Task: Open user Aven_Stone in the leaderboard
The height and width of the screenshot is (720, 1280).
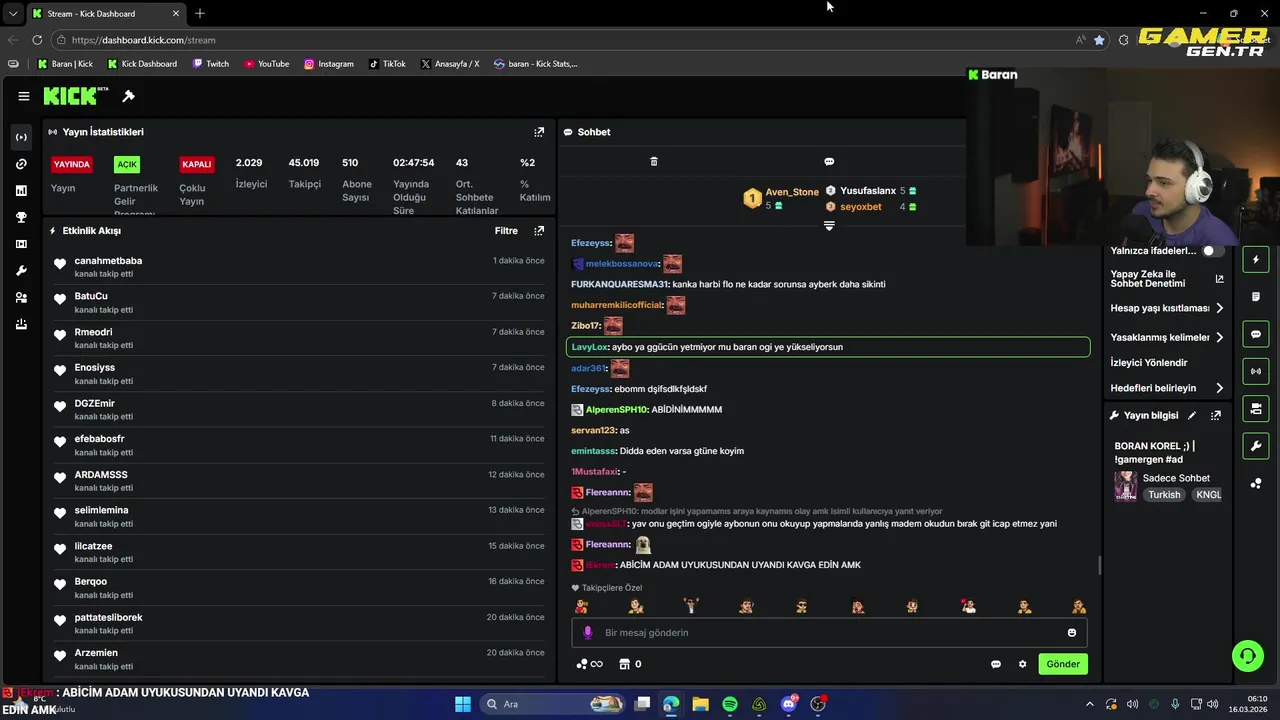Action: coord(792,192)
